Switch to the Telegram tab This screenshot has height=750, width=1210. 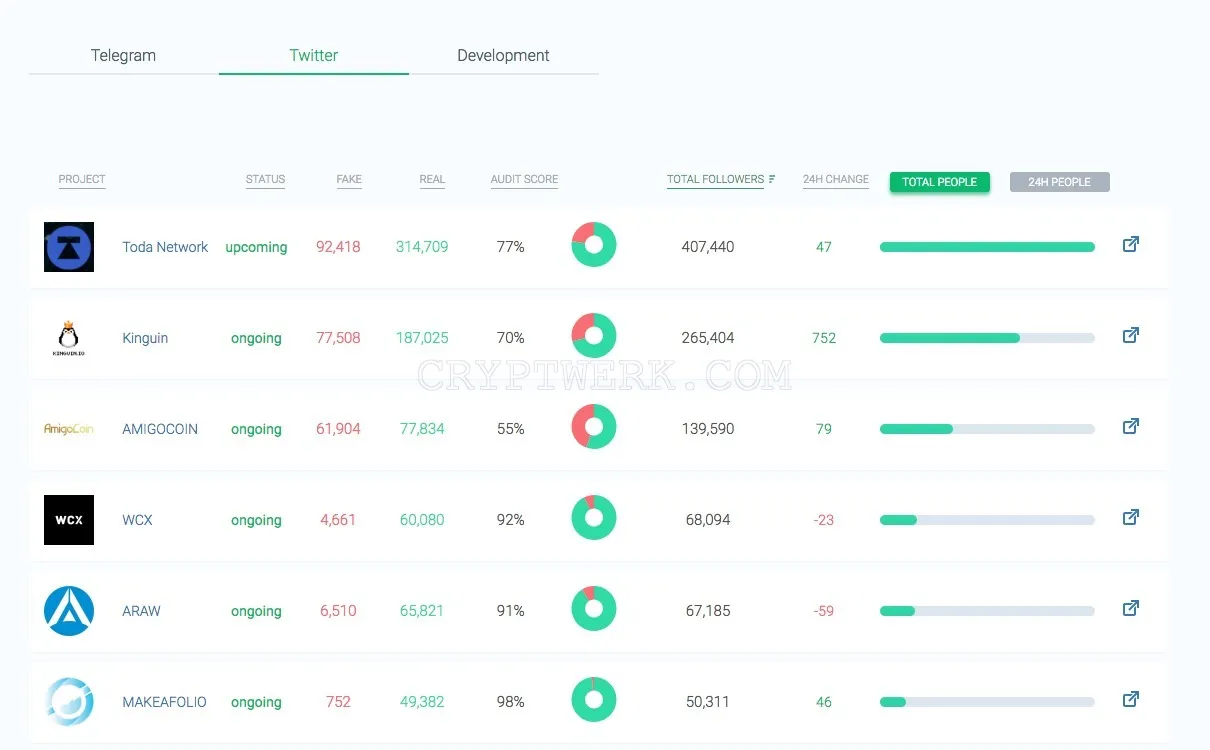pos(124,55)
